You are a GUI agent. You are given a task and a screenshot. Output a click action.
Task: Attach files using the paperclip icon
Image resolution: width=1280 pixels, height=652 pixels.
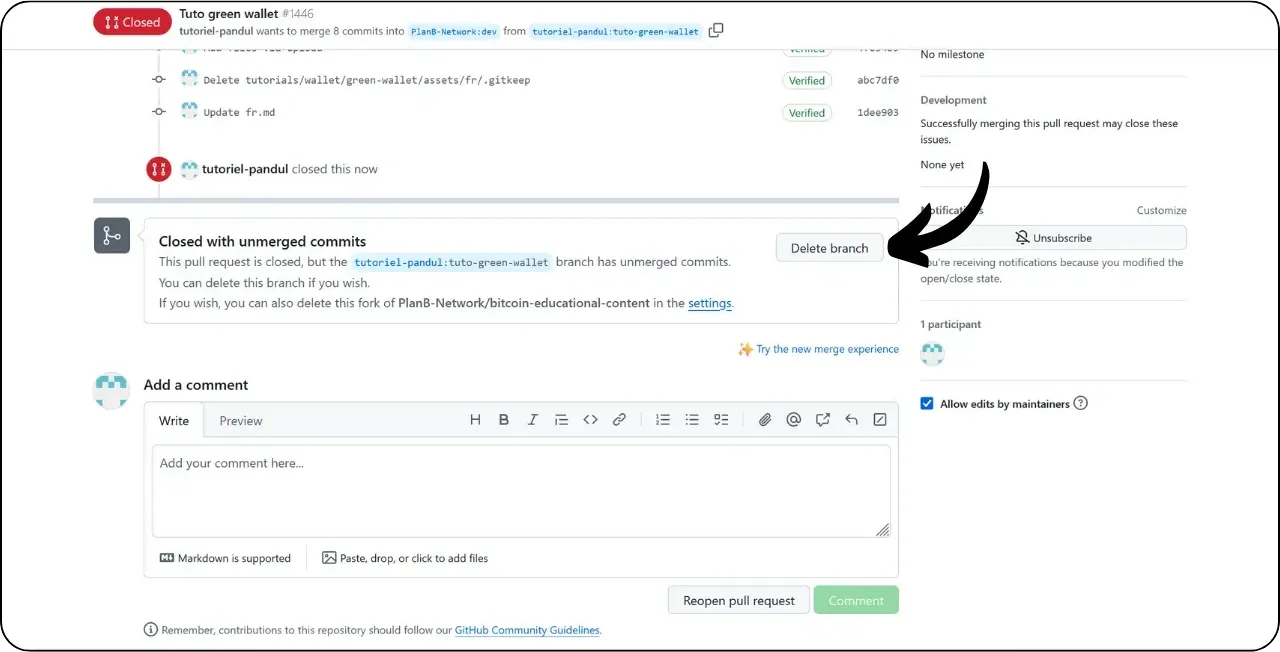(765, 419)
